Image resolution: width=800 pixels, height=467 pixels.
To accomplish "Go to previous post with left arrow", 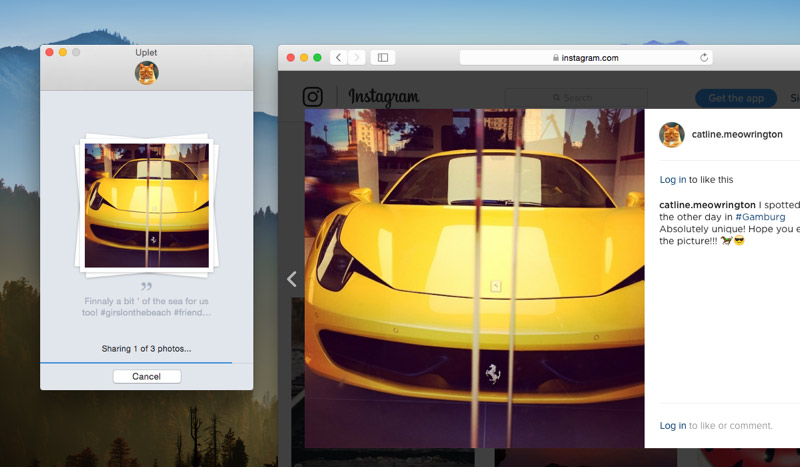I will click(292, 279).
